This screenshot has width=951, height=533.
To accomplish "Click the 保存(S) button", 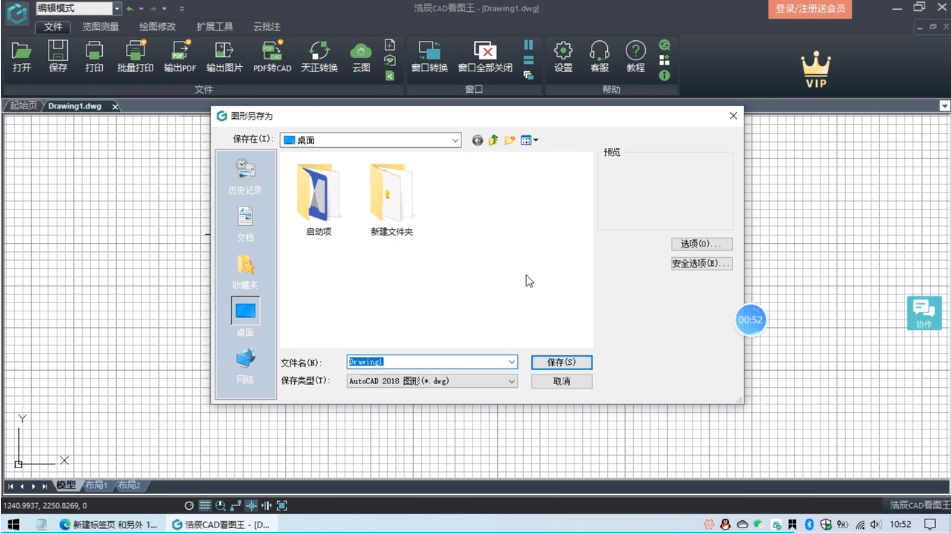I will click(x=561, y=362).
